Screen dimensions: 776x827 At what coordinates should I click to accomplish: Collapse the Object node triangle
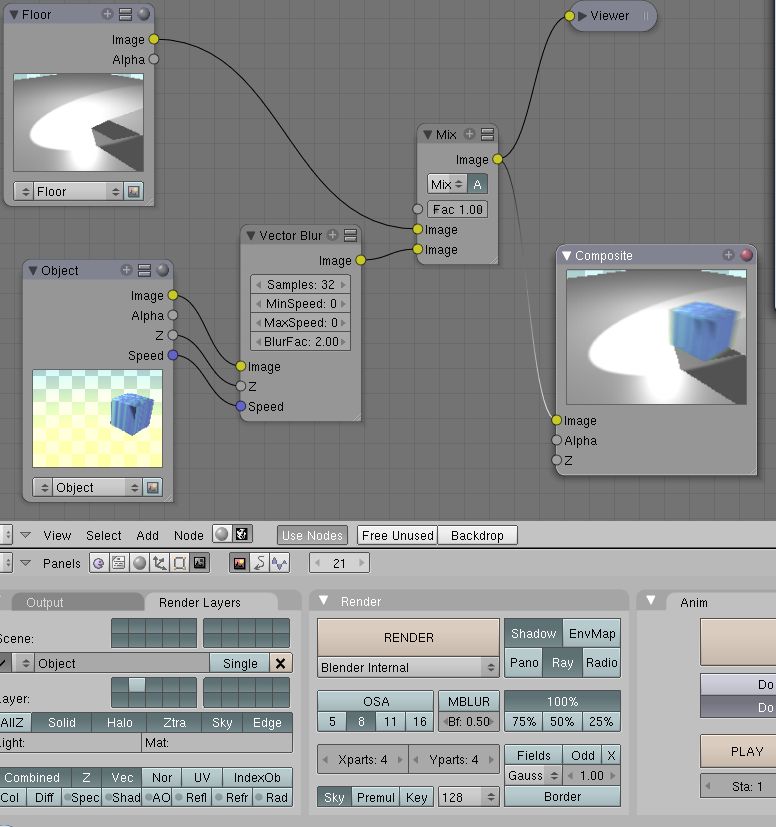33,271
